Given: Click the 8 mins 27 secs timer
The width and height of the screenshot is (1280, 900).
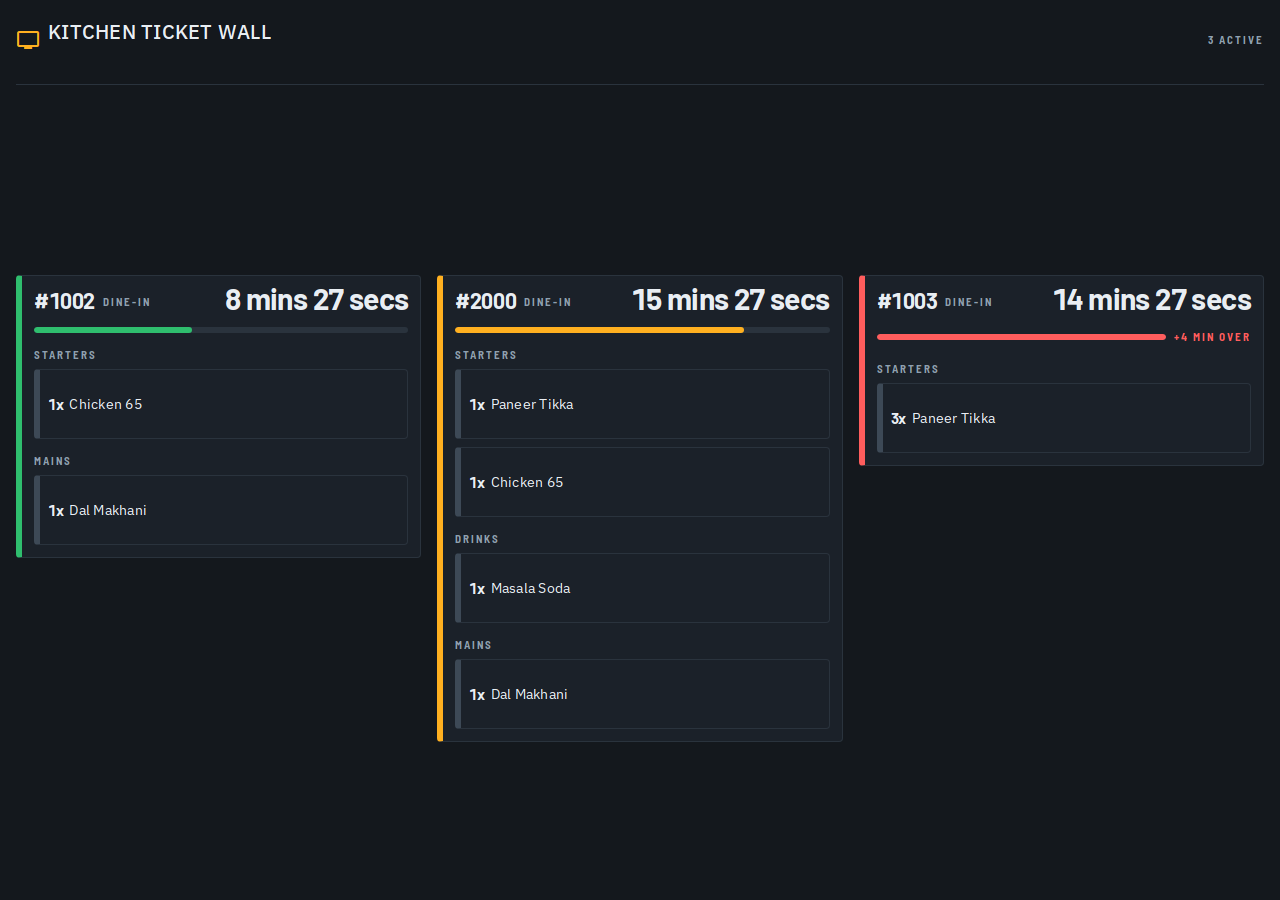Looking at the screenshot, I should click(317, 300).
